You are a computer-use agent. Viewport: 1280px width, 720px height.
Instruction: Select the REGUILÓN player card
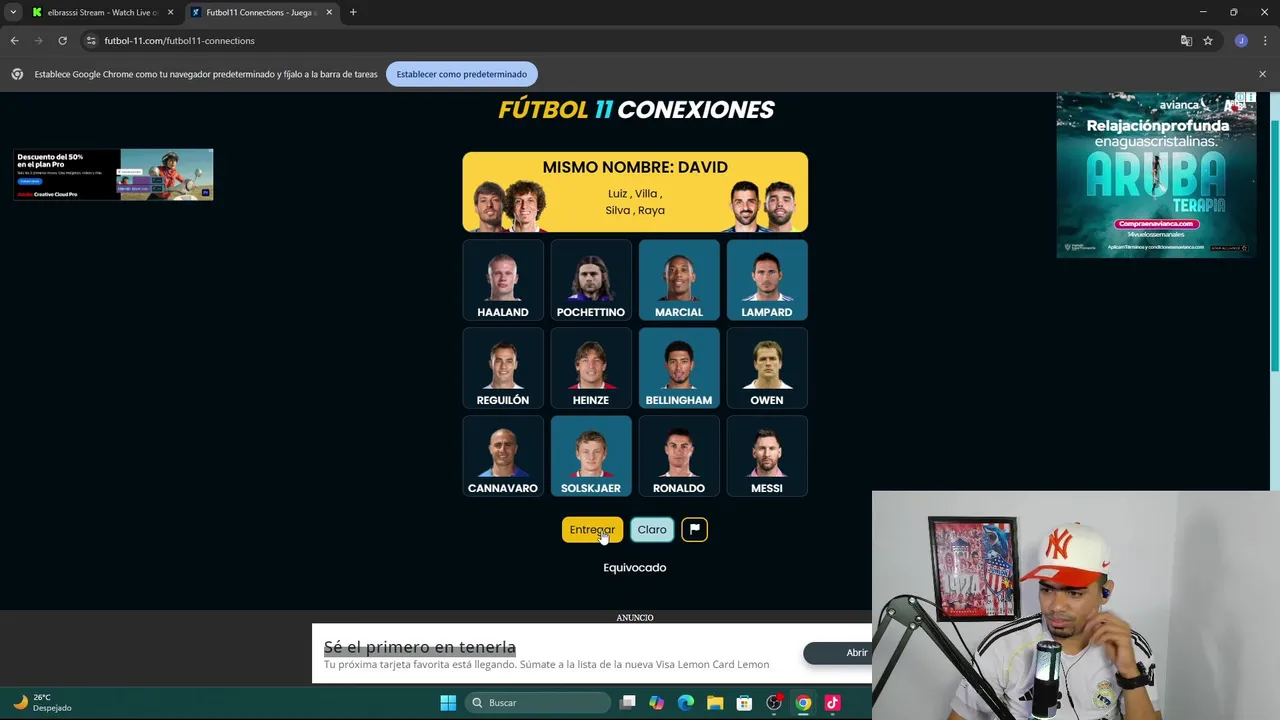[x=502, y=368]
